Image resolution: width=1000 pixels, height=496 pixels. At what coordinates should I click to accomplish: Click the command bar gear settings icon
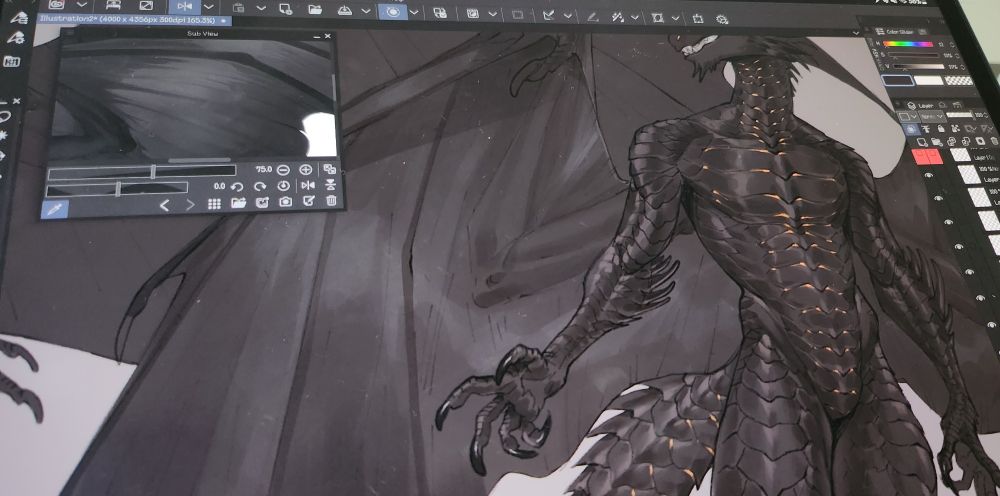click(x=722, y=19)
